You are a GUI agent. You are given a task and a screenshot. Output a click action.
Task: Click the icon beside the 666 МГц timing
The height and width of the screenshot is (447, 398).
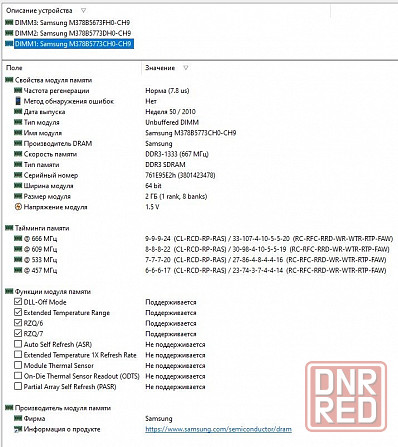18,239
